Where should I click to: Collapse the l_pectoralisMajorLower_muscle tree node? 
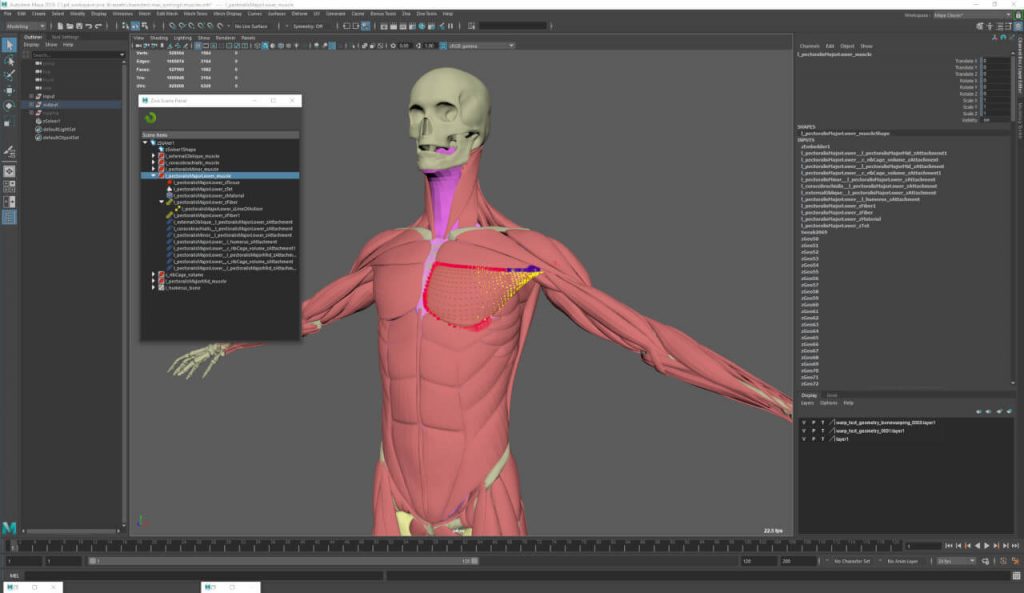[153, 175]
